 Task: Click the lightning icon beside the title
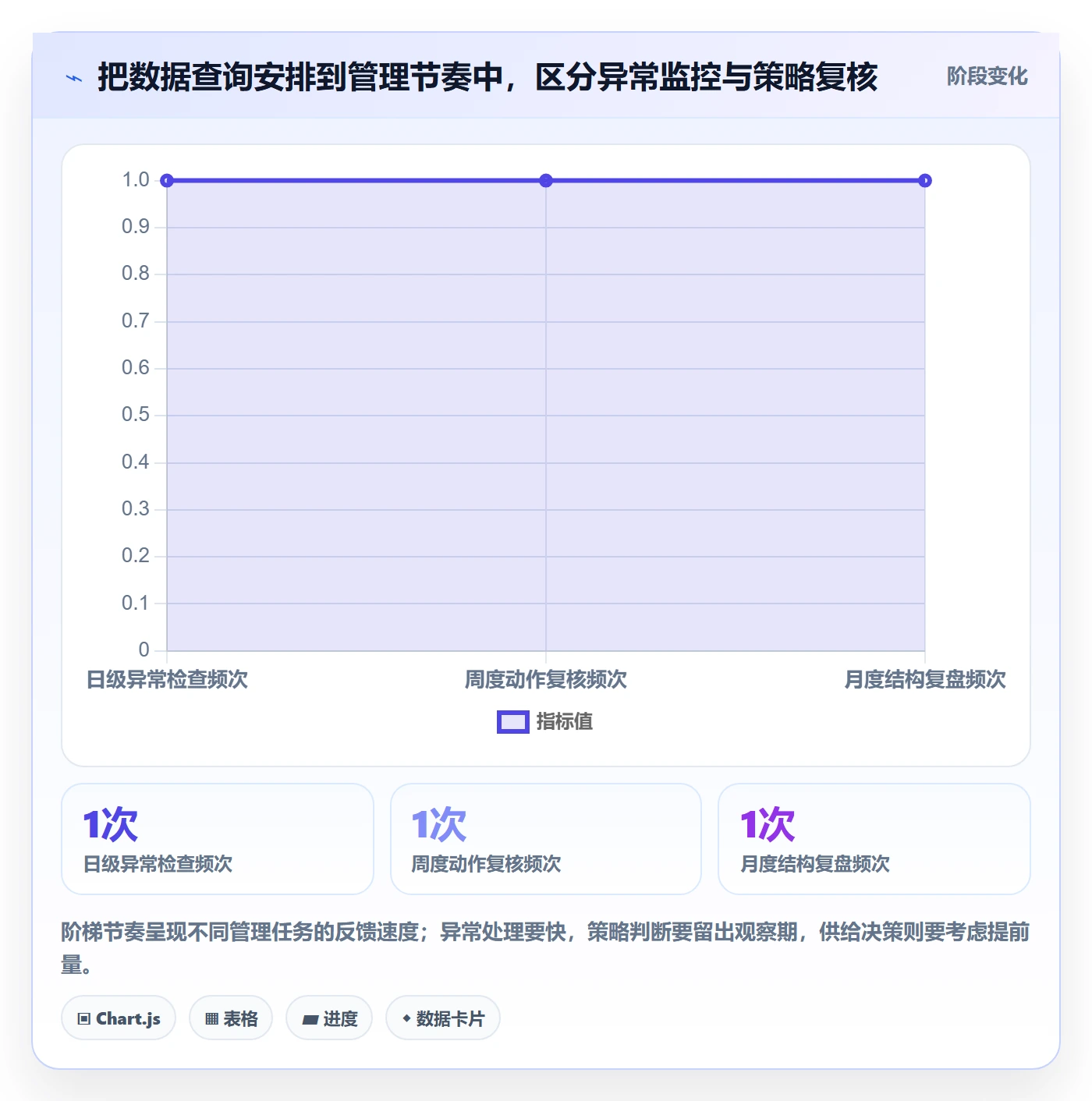point(74,78)
